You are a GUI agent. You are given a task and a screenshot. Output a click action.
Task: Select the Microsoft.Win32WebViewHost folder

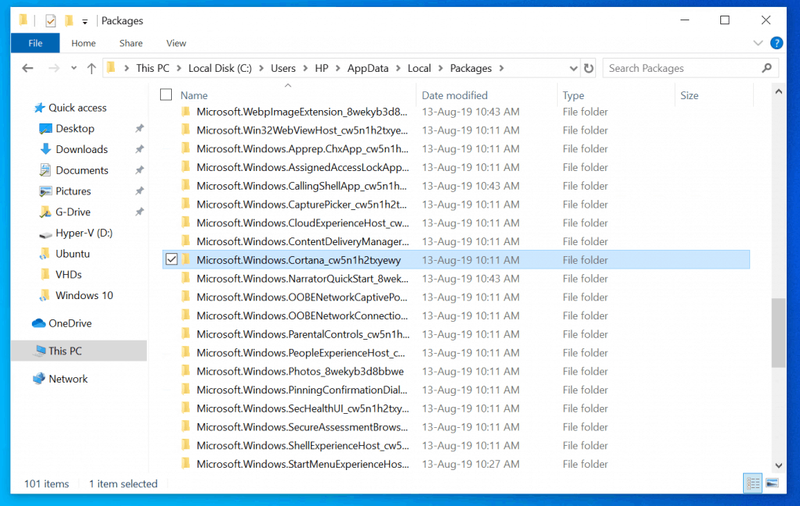tap(302, 130)
